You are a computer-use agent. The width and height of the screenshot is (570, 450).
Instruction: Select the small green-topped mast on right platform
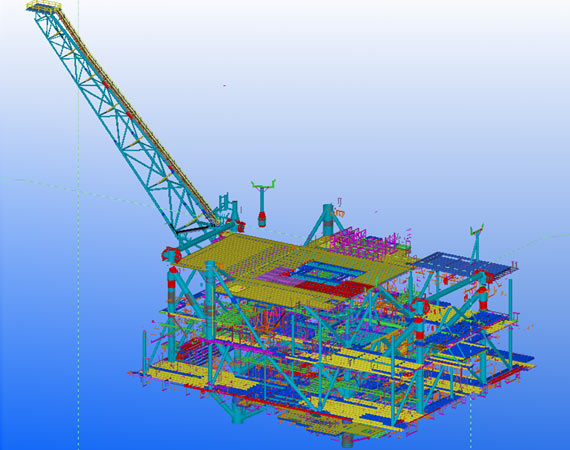477,243
